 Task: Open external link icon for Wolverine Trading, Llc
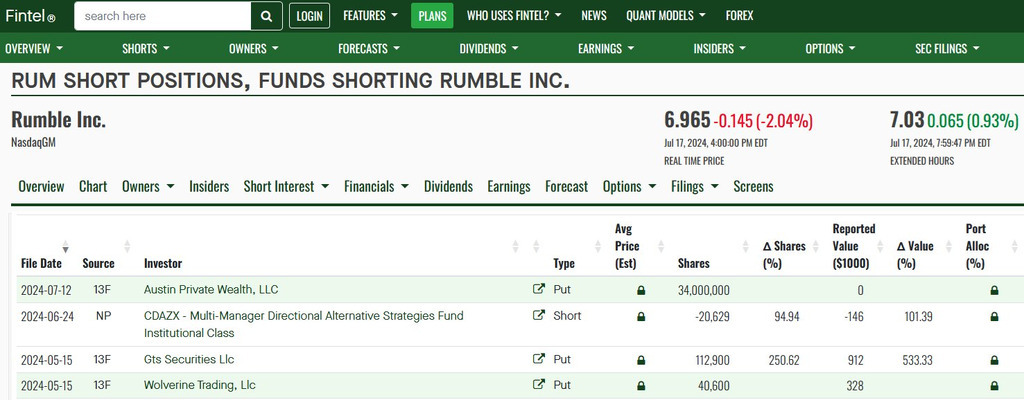point(539,385)
